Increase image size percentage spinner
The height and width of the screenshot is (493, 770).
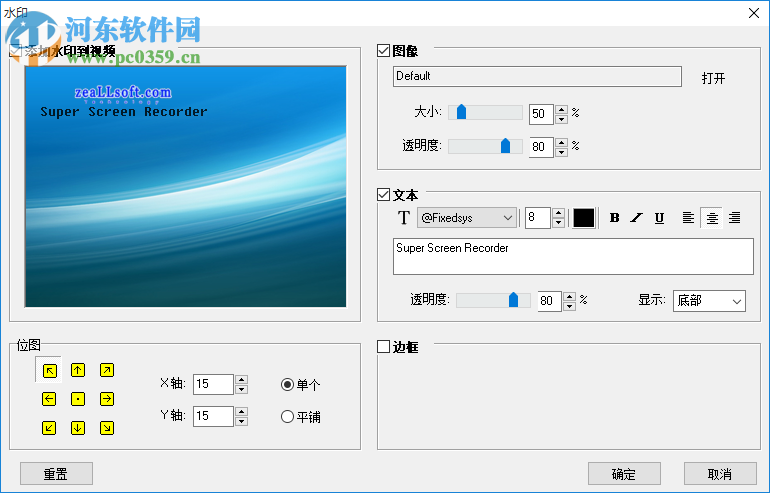pos(561,109)
